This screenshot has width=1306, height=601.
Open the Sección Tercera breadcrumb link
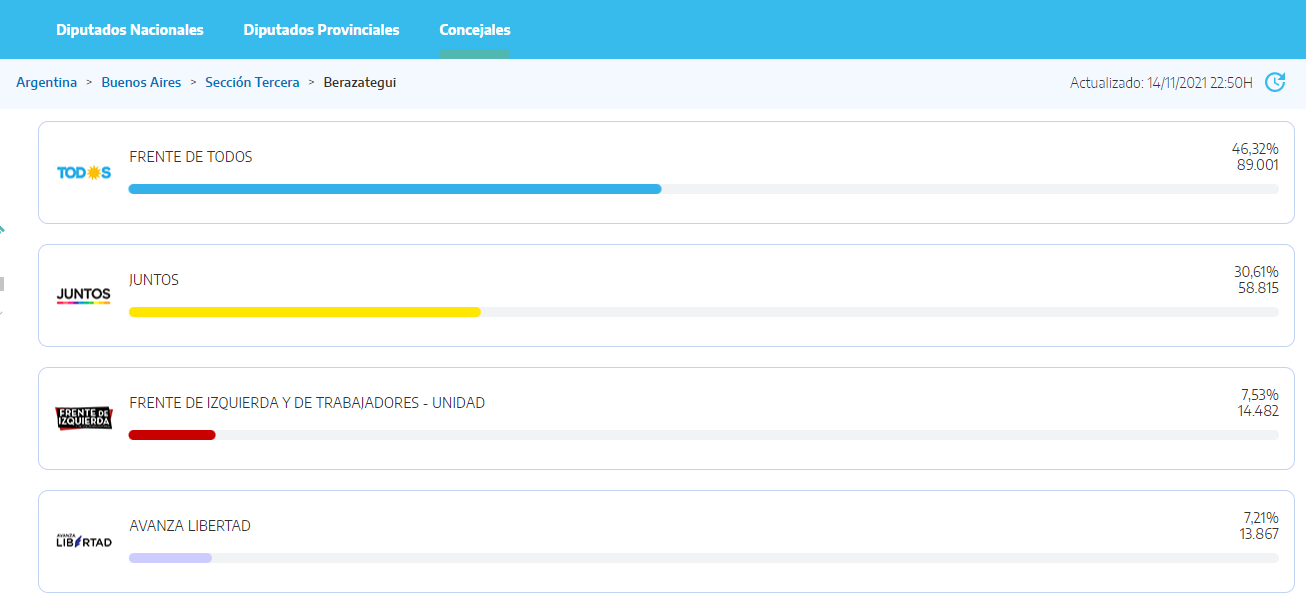(252, 83)
